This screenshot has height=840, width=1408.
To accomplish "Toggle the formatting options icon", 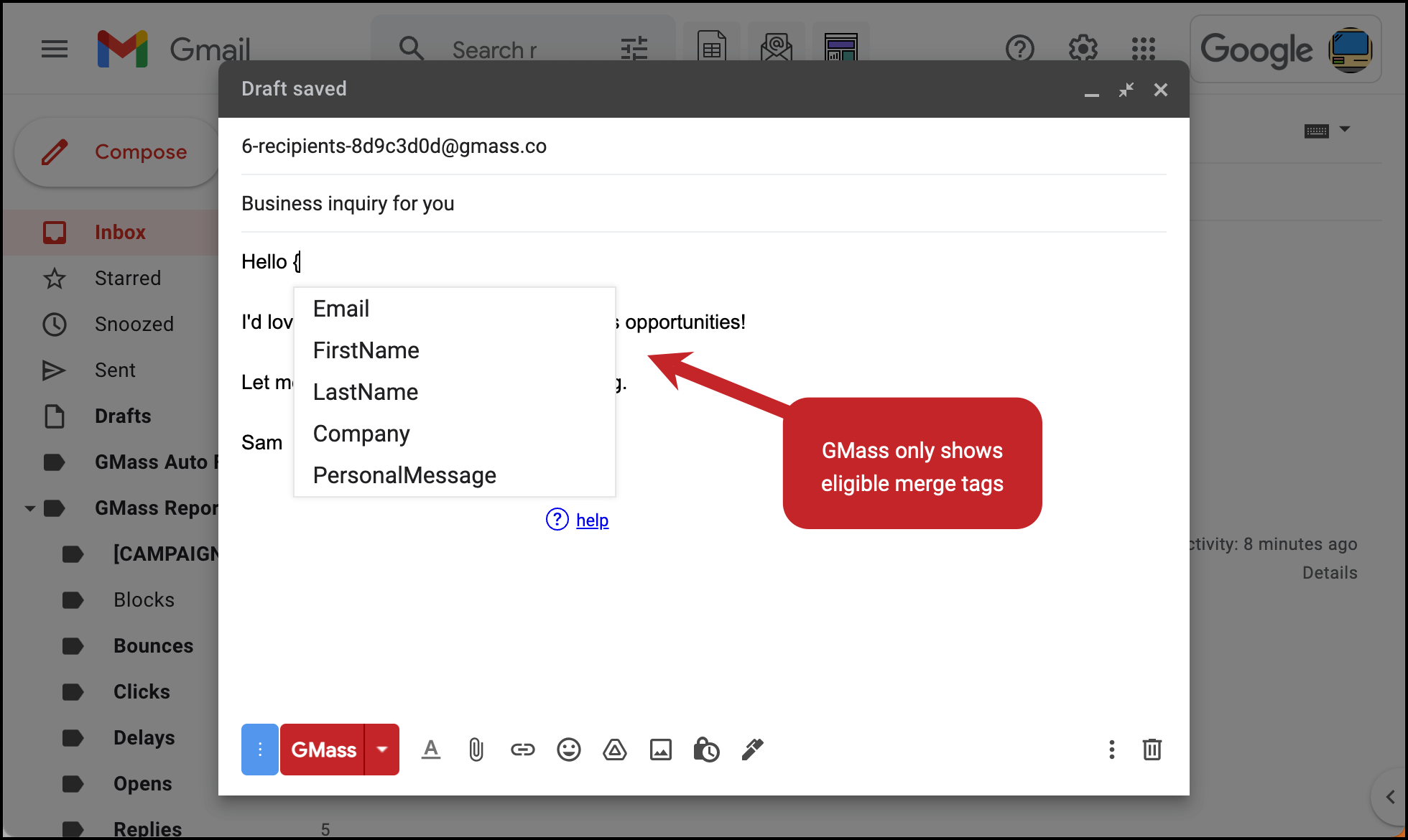I will pos(431,750).
